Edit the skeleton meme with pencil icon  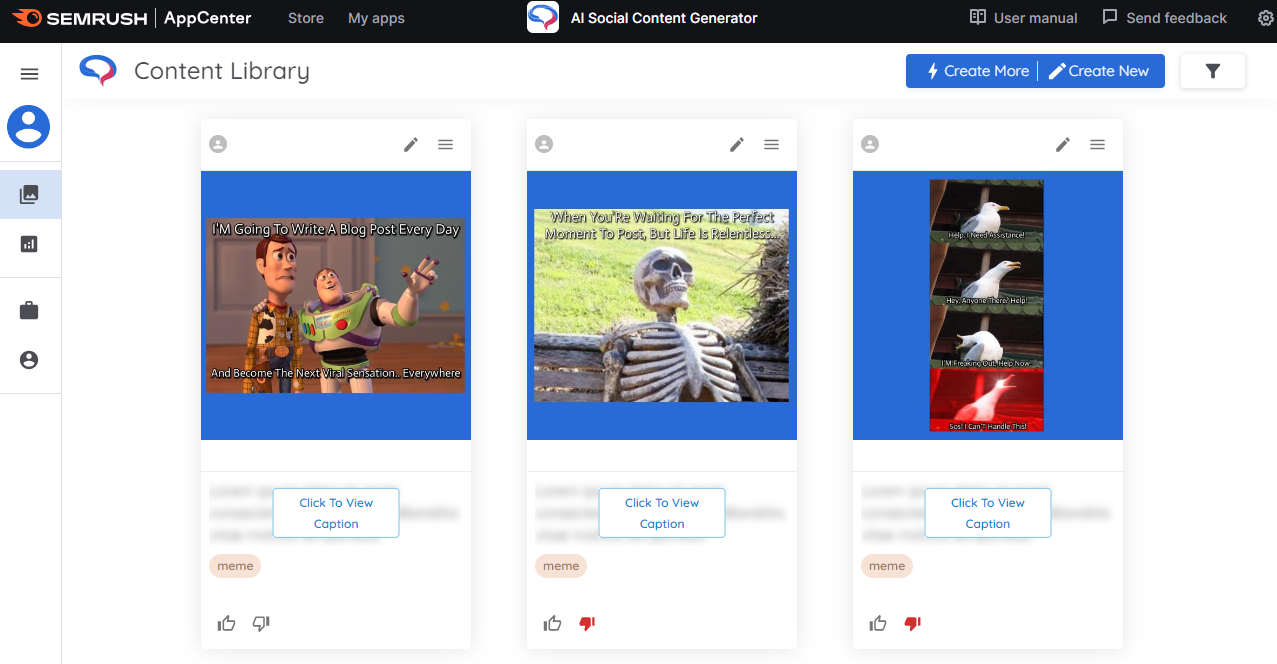[x=737, y=145]
